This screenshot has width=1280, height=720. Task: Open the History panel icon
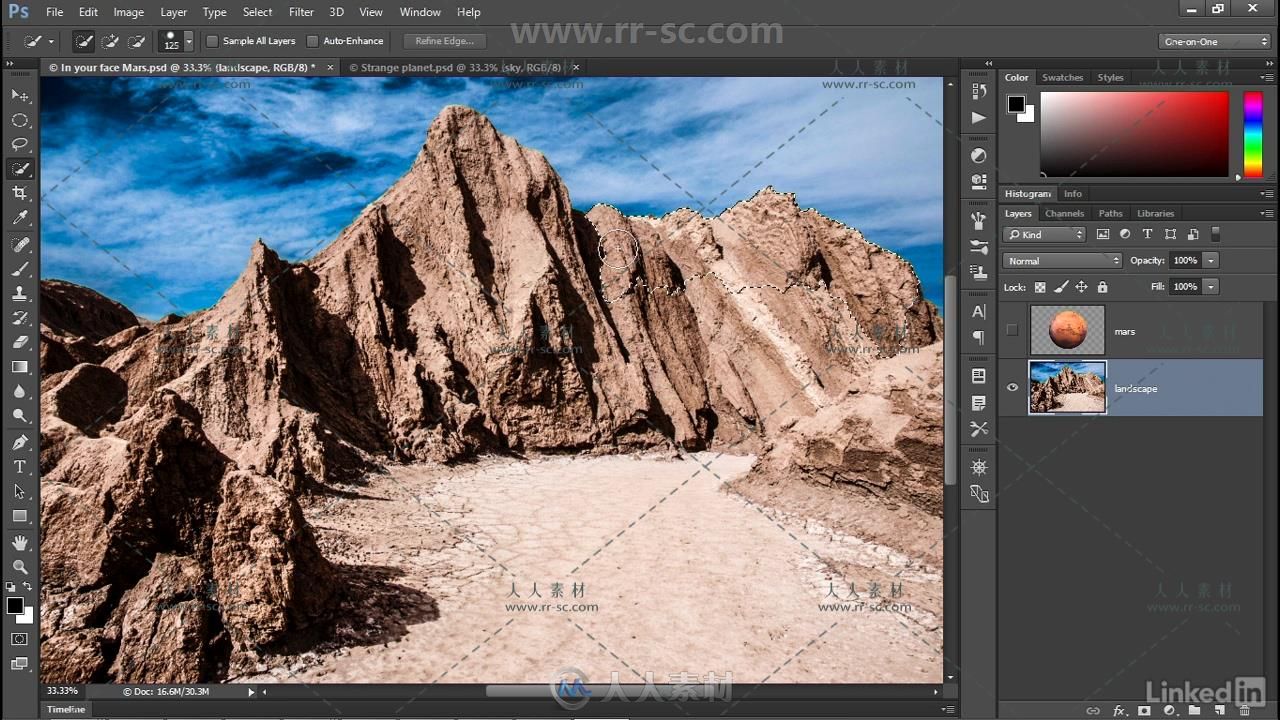click(979, 91)
